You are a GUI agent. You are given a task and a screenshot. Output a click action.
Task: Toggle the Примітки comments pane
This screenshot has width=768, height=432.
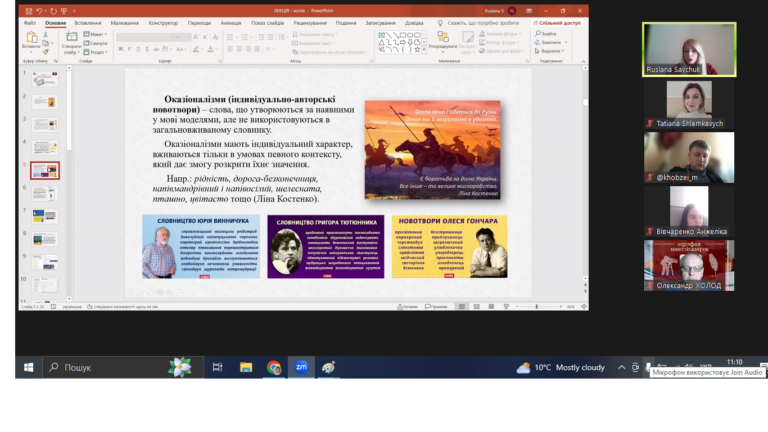[x=436, y=307]
